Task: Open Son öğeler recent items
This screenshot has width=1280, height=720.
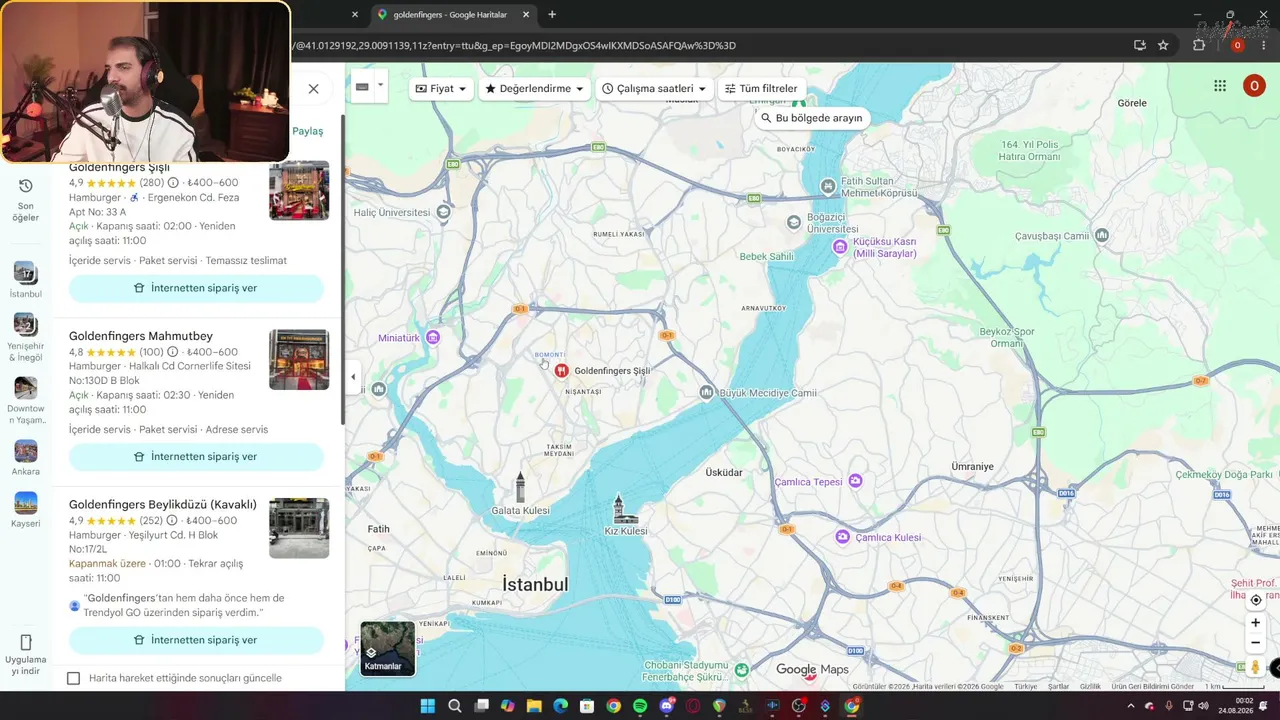Action: [25, 200]
